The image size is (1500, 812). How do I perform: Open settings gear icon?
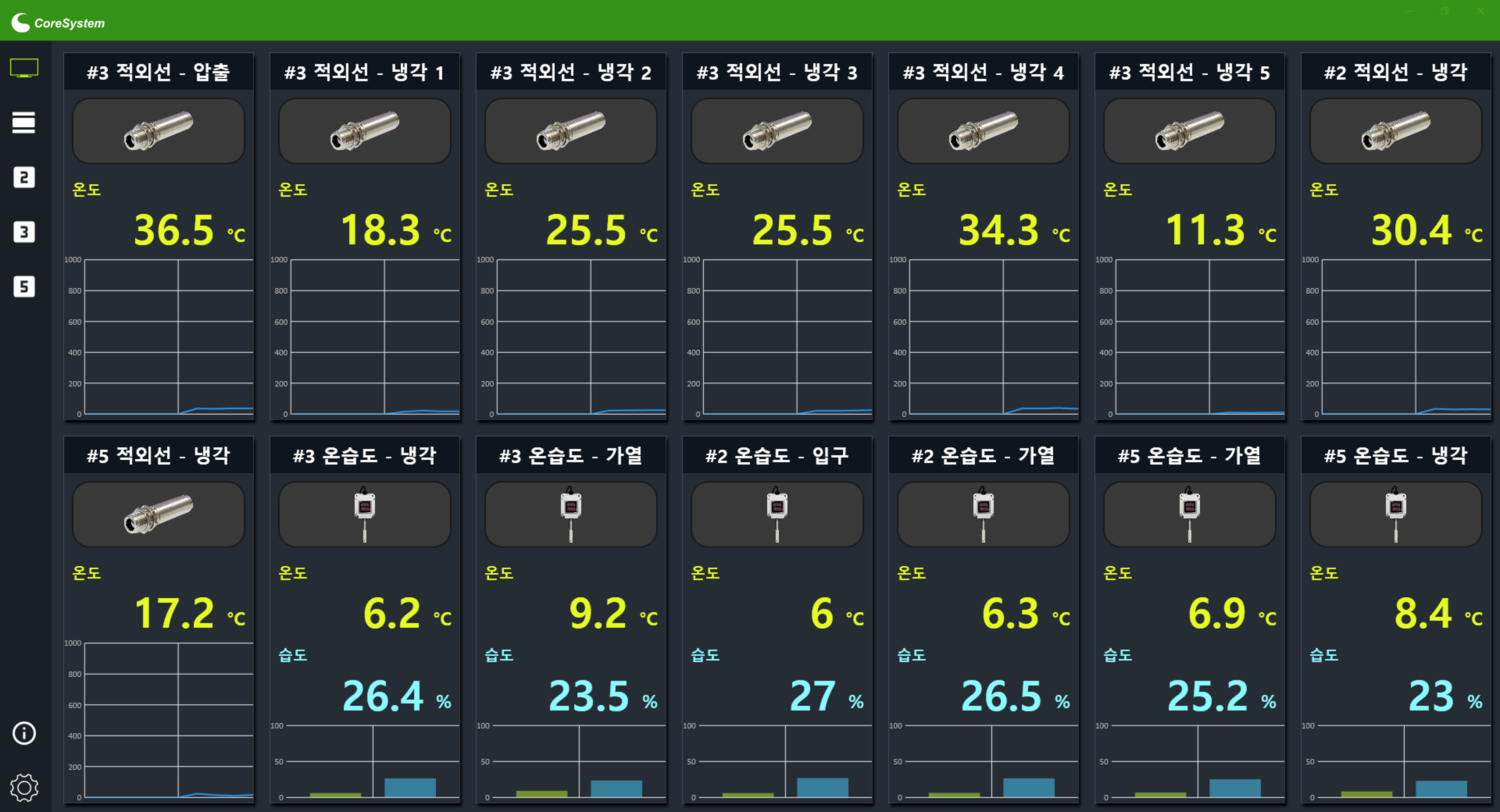pyautogui.click(x=24, y=787)
